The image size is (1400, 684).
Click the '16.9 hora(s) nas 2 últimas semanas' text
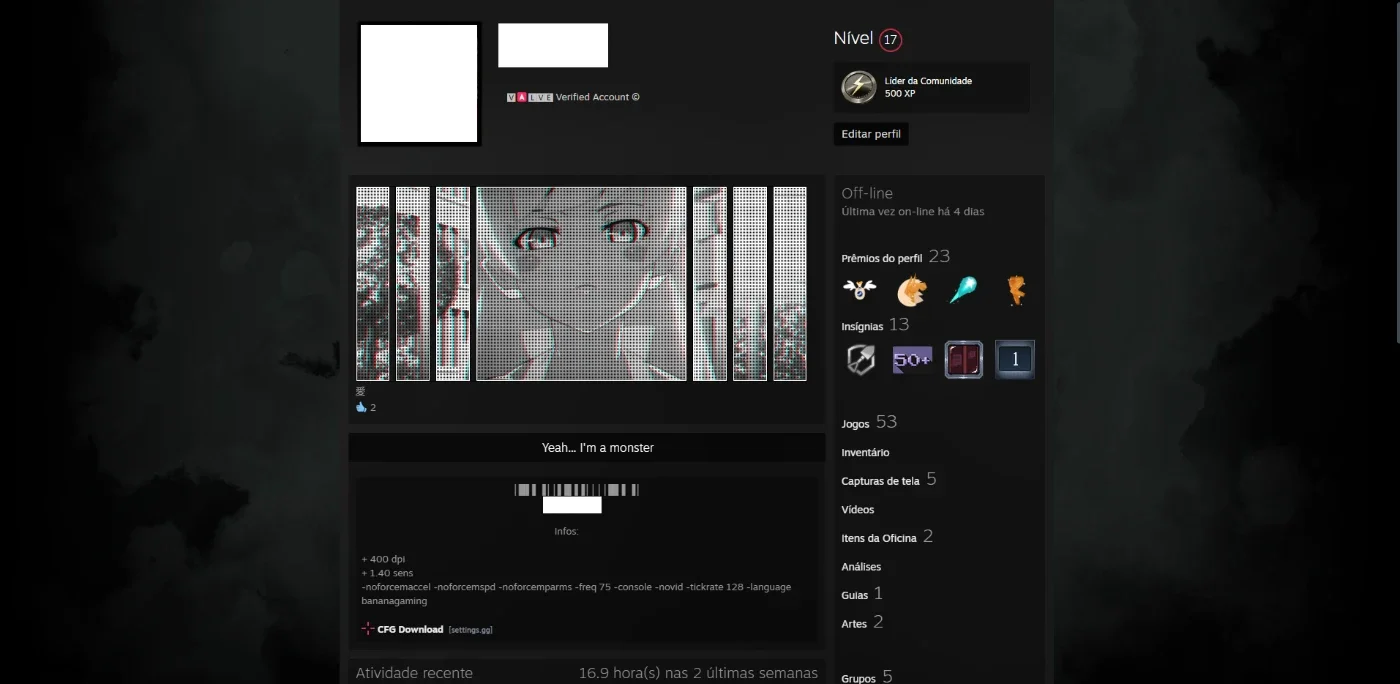point(698,673)
